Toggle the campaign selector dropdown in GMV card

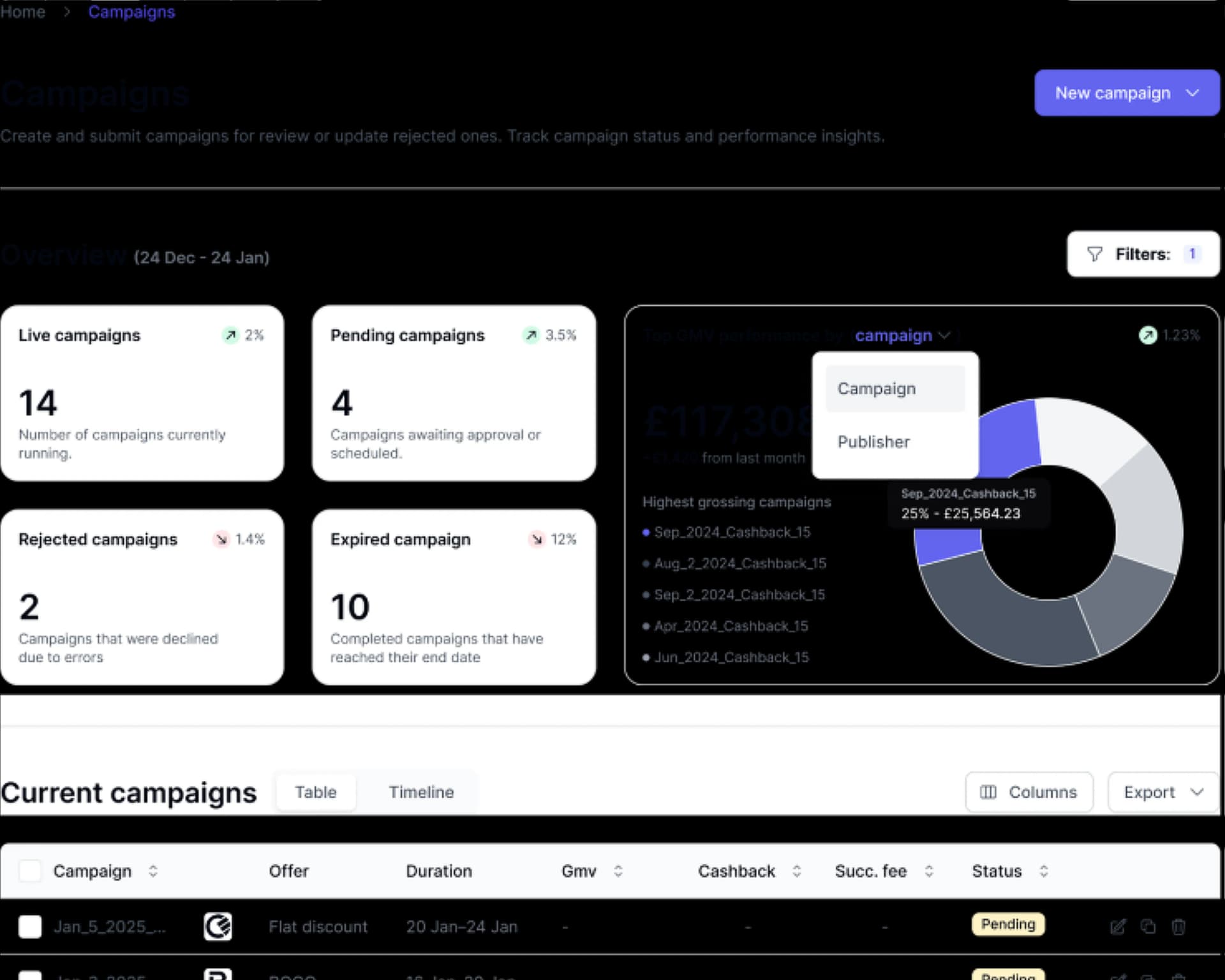click(x=902, y=336)
